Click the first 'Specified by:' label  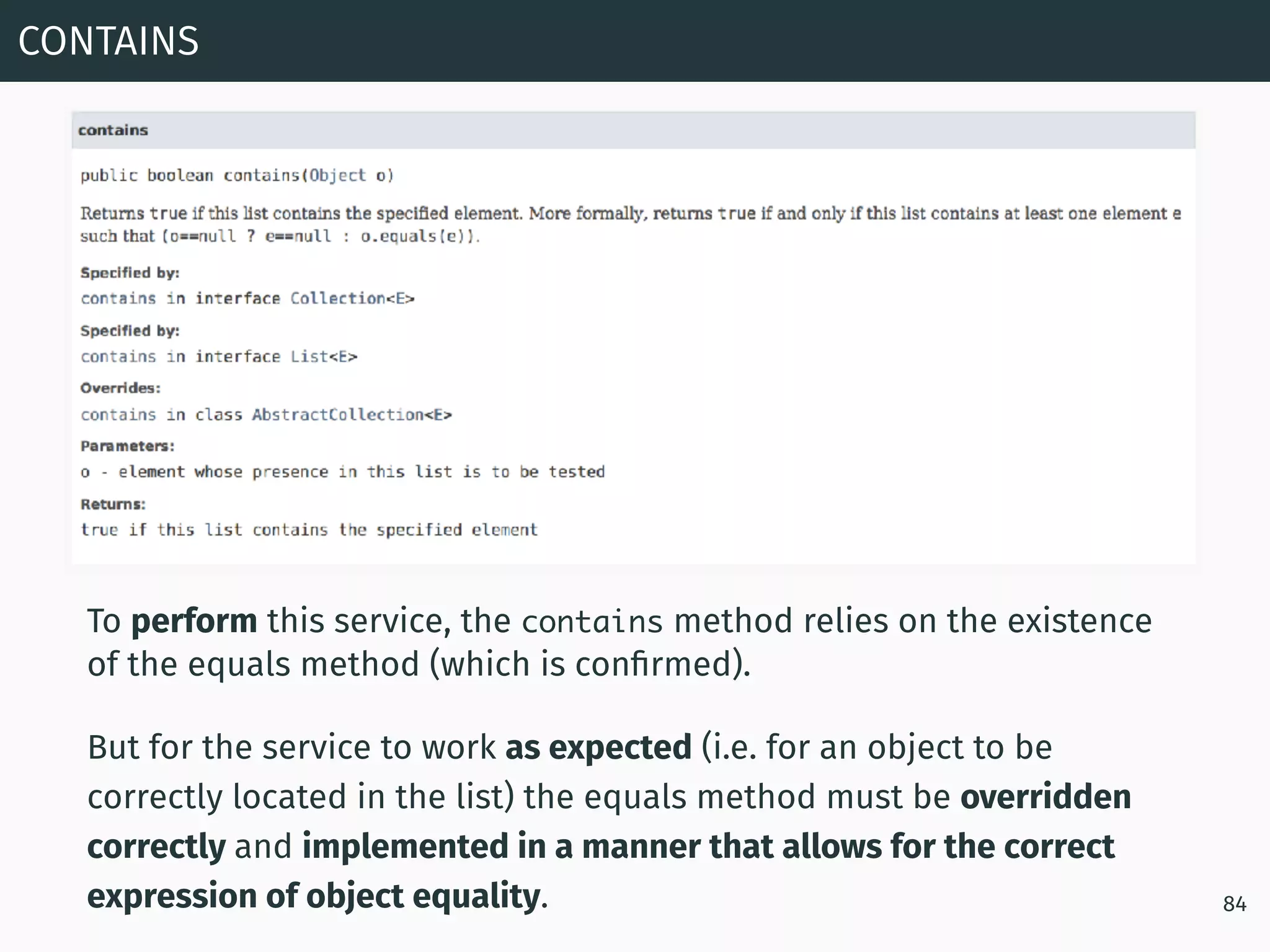click(x=130, y=273)
